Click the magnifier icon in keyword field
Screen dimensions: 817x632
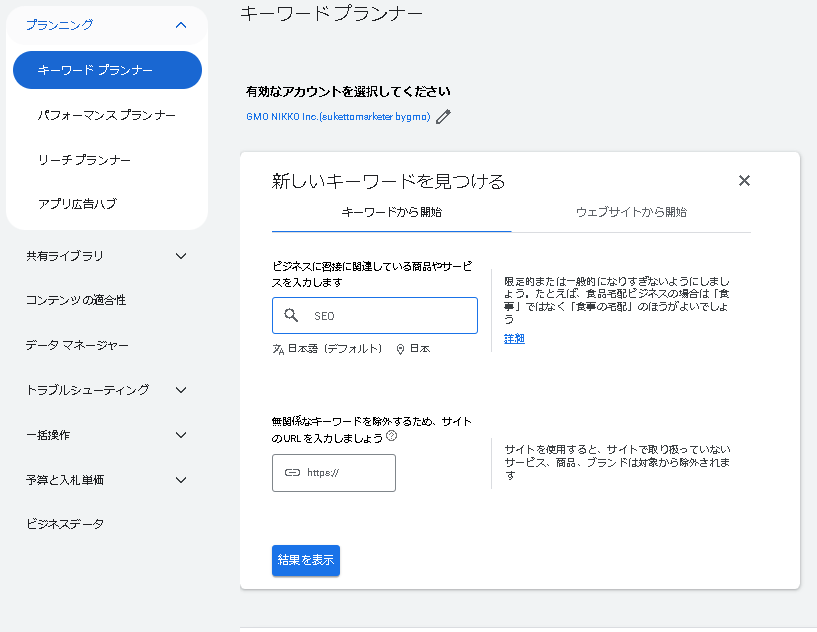[292, 315]
